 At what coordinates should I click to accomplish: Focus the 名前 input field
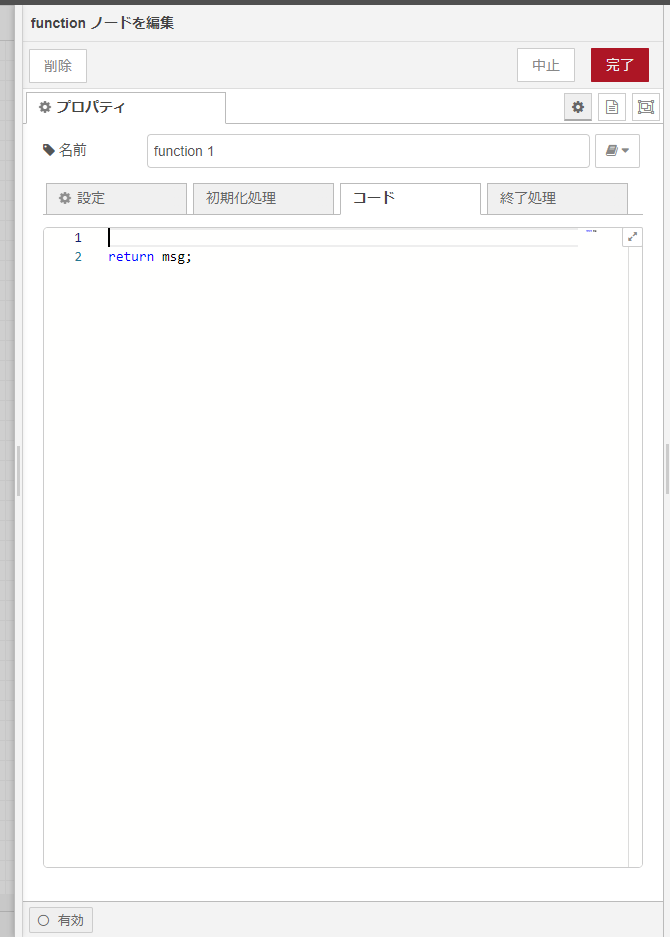[x=368, y=151]
